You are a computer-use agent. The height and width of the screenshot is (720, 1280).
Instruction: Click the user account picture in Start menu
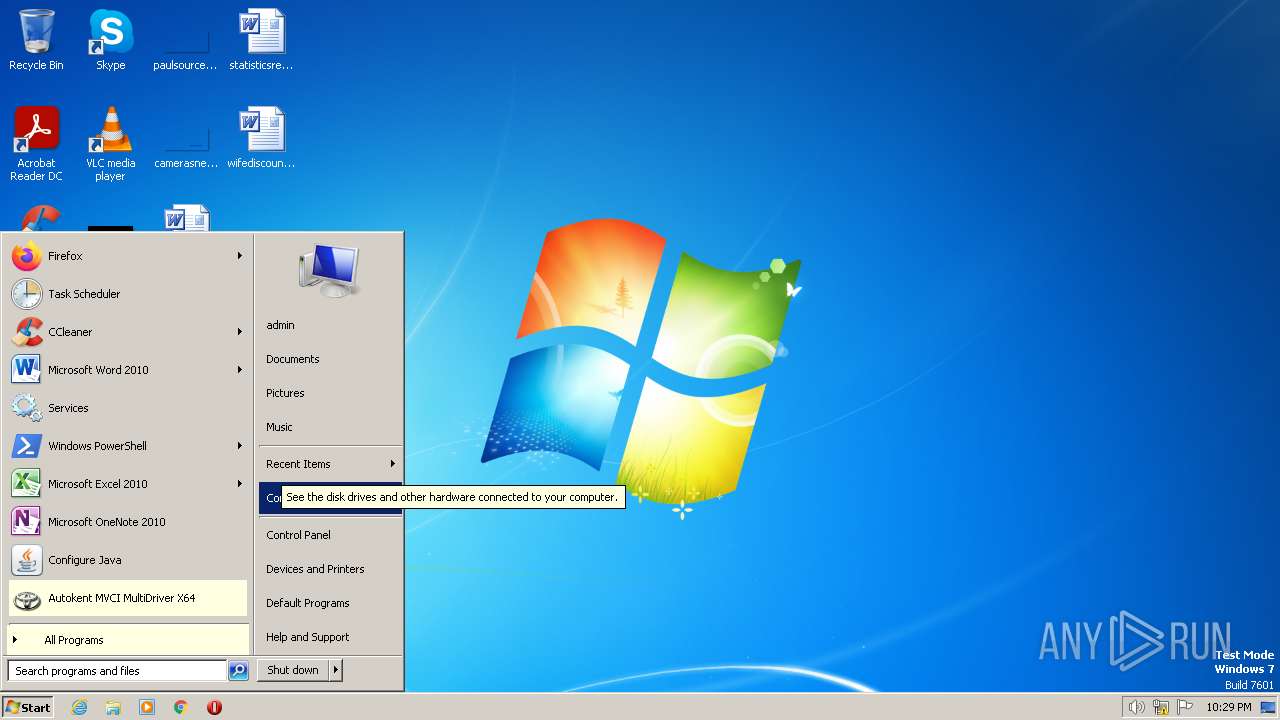tap(329, 270)
